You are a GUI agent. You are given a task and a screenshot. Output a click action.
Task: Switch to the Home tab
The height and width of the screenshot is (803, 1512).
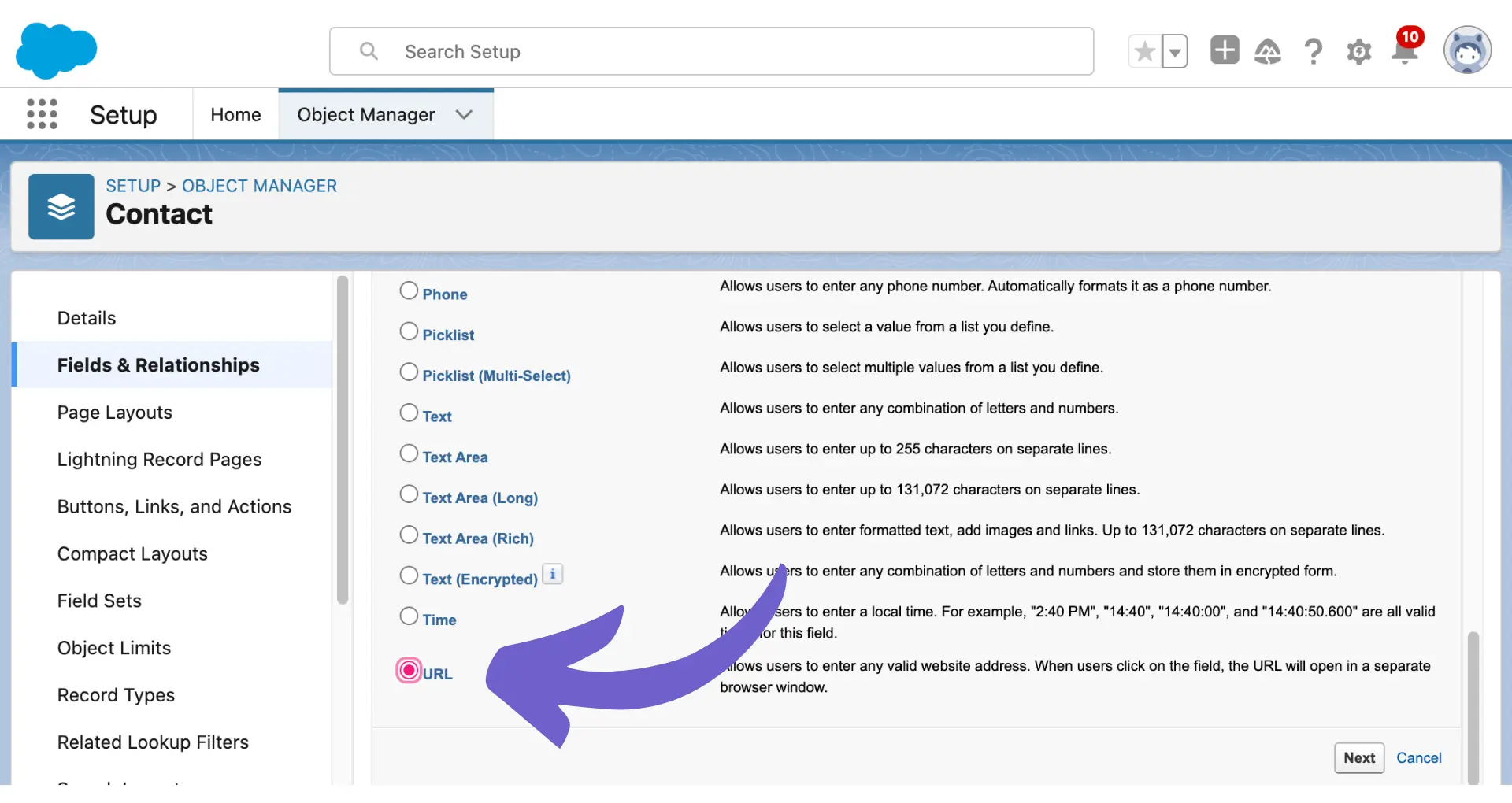click(235, 115)
